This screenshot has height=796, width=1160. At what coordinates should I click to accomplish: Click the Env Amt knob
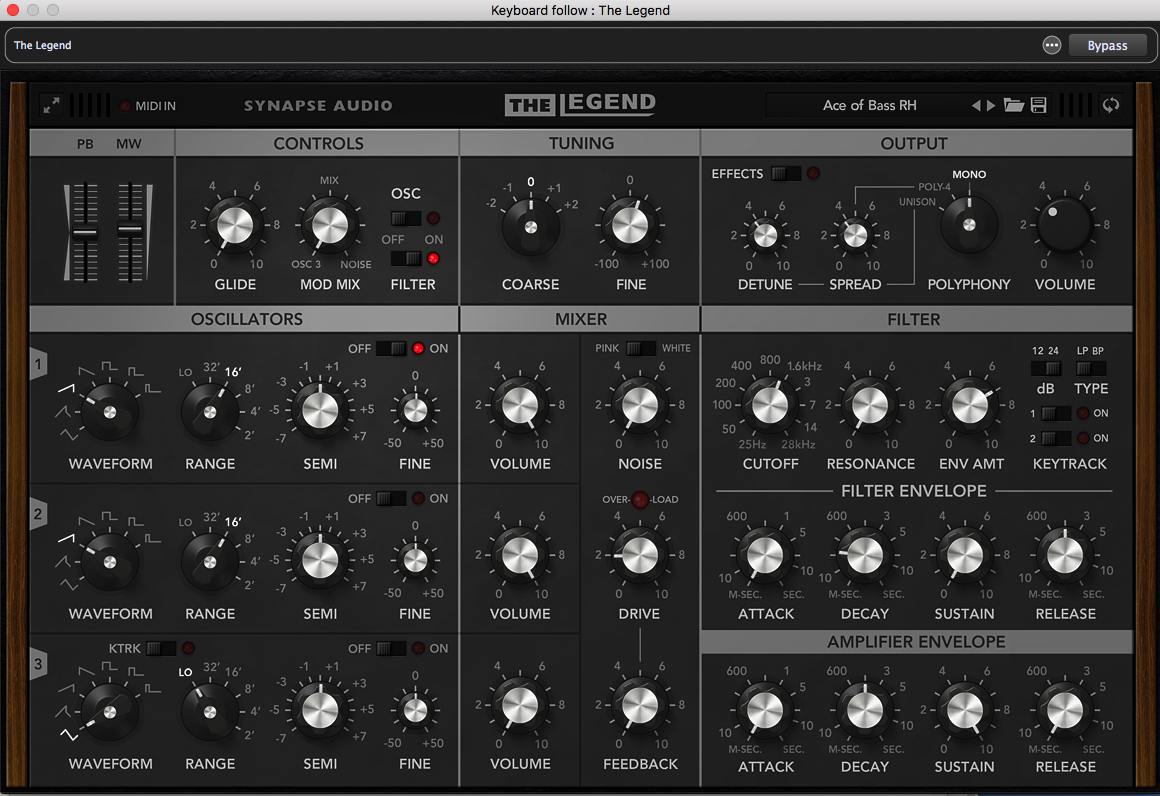[x=970, y=405]
